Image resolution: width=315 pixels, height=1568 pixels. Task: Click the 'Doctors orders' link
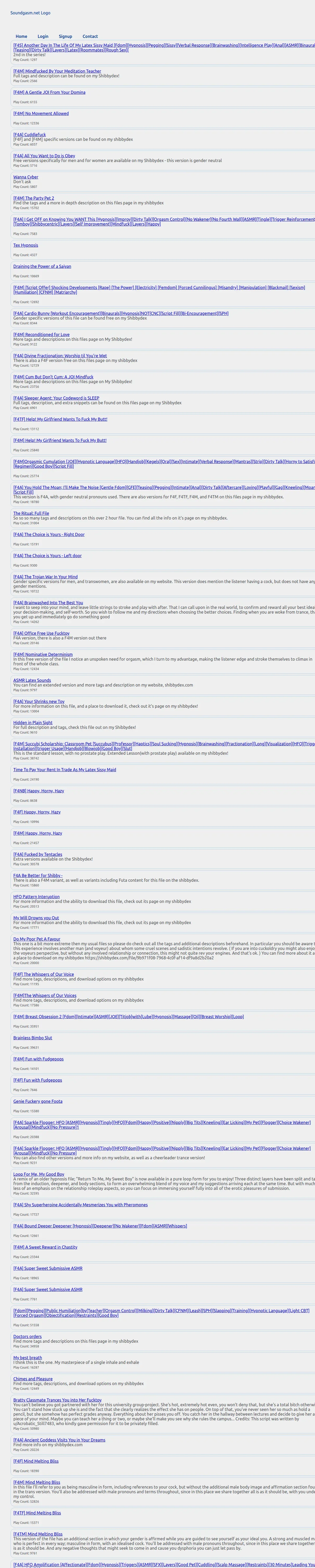(x=27, y=1336)
